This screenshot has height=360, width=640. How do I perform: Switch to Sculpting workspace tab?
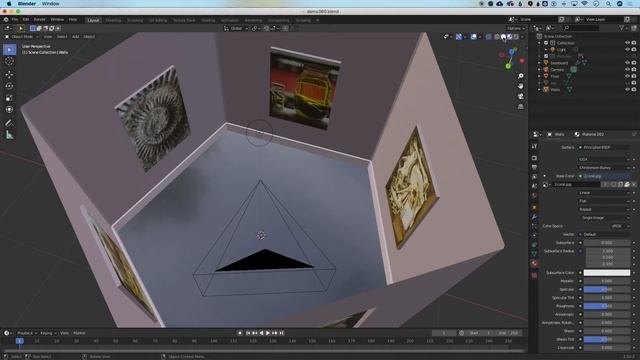[135, 20]
